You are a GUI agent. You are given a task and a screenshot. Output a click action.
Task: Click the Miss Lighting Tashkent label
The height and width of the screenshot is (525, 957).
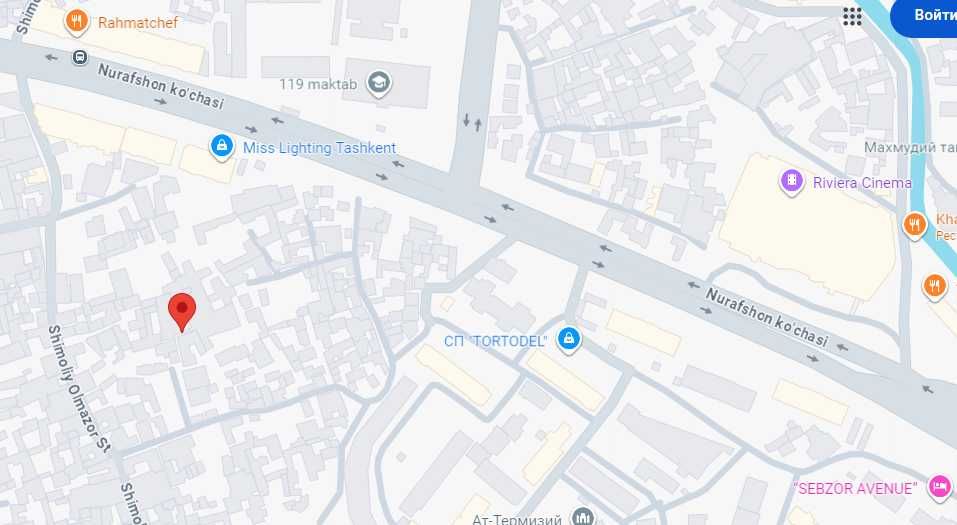pos(319,148)
